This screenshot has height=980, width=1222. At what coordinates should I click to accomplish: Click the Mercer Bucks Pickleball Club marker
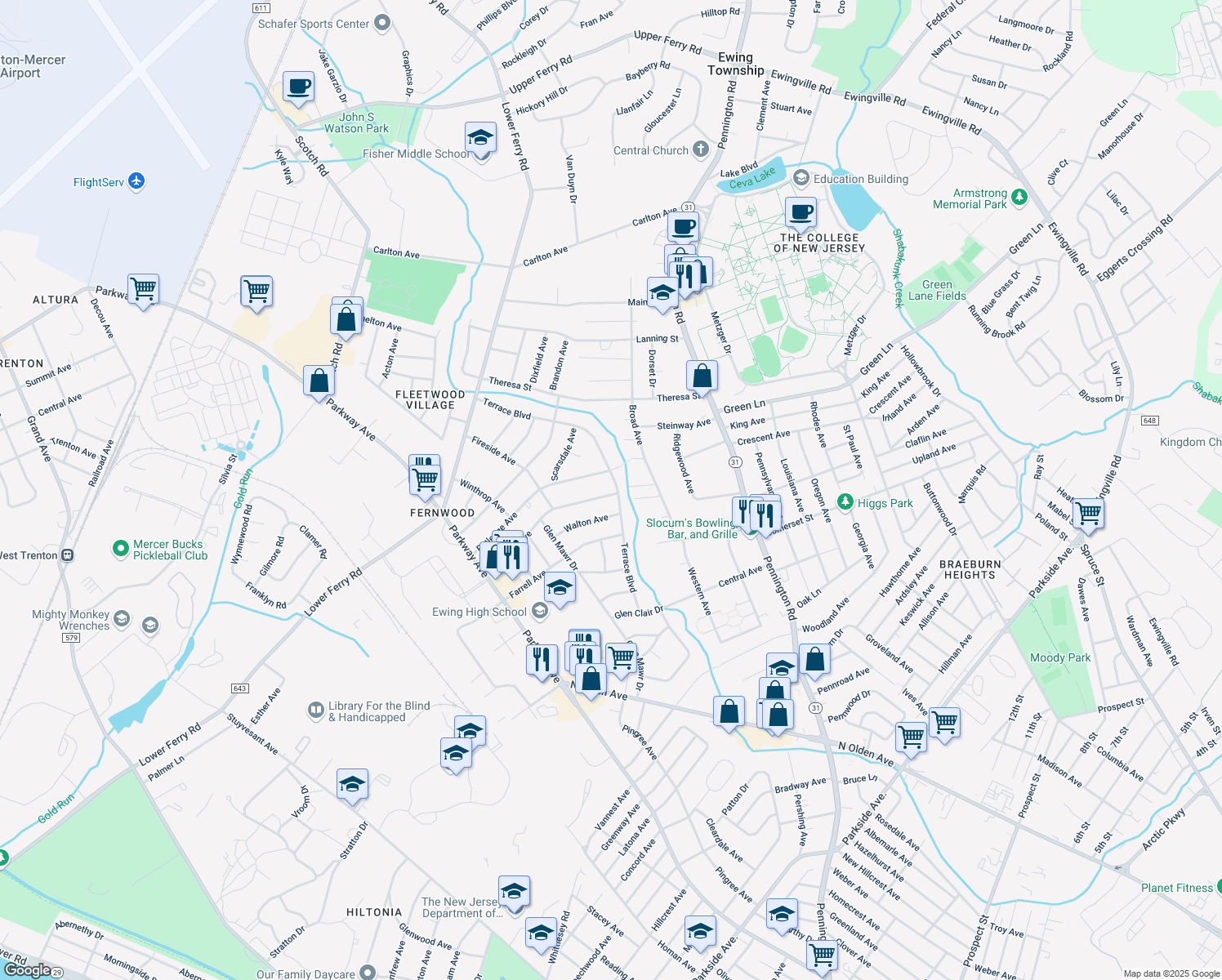(x=121, y=548)
